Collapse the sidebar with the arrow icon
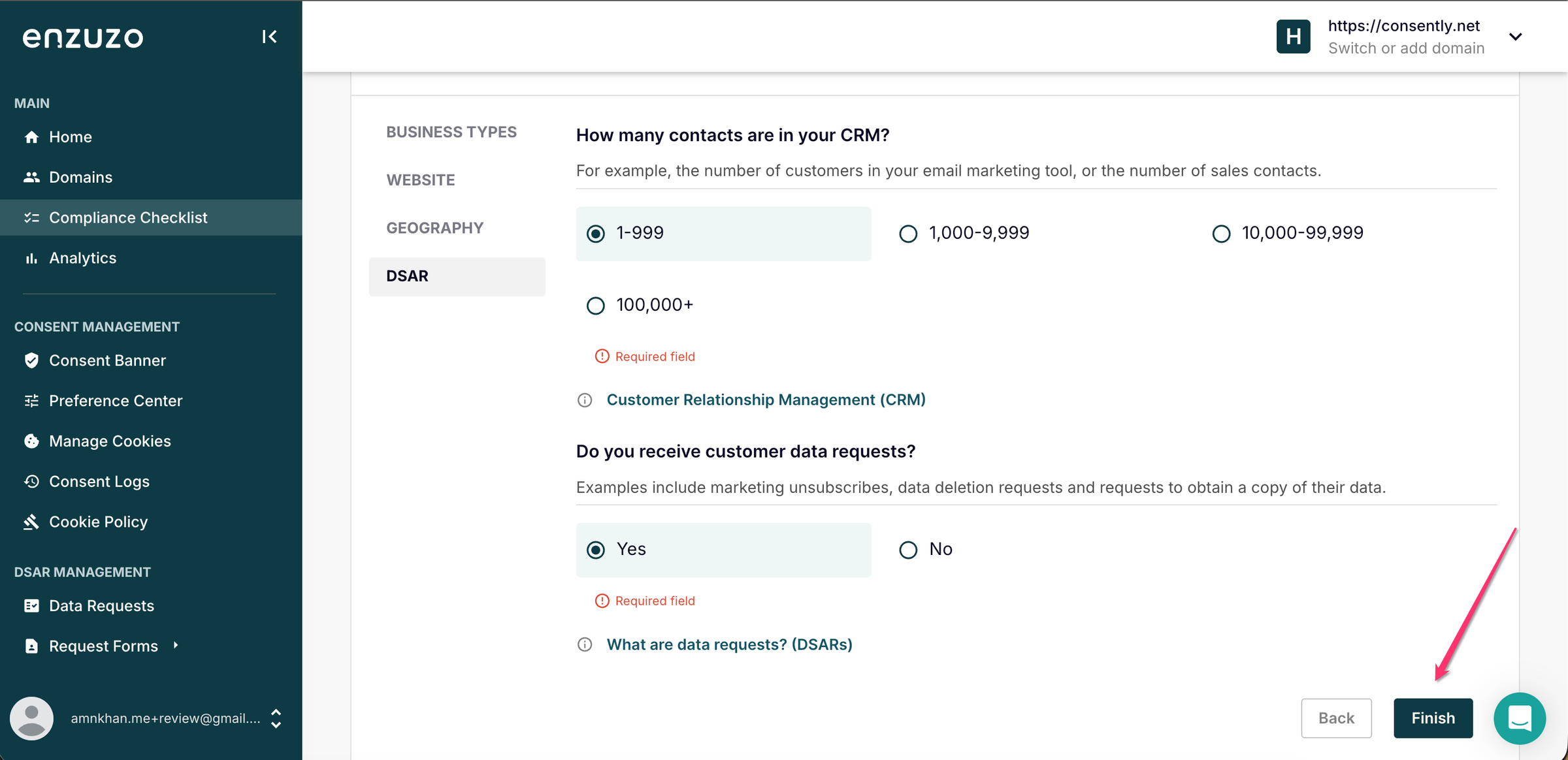 coord(269,37)
